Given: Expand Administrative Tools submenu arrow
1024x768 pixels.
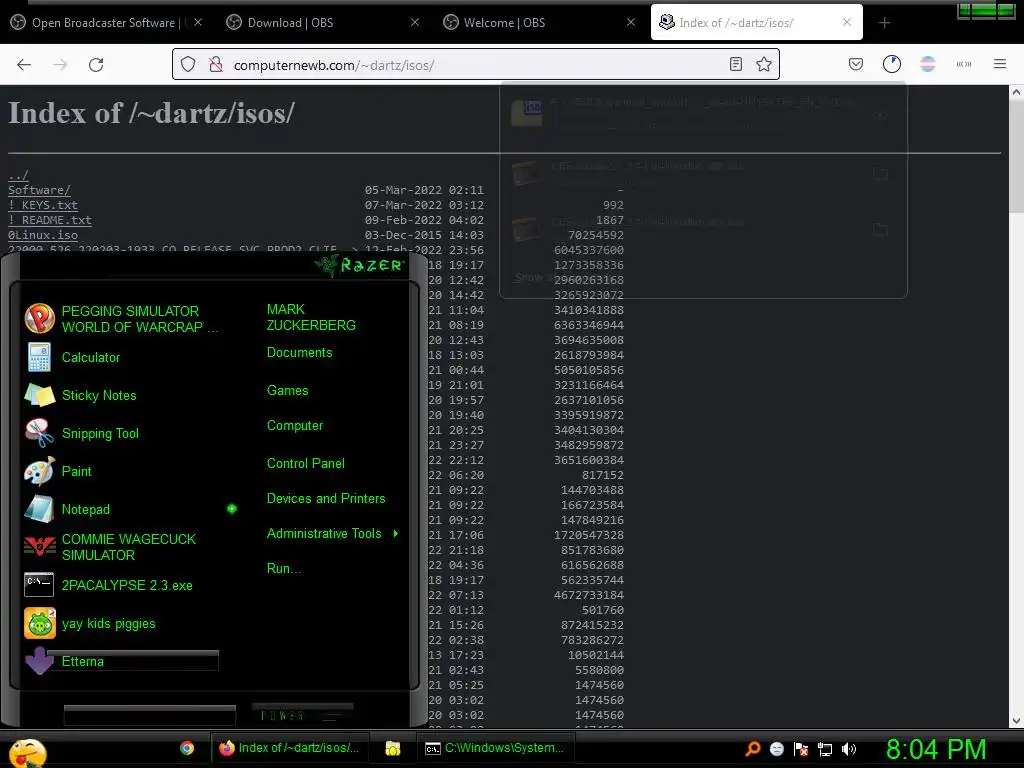Looking at the screenshot, I should (396, 534).
